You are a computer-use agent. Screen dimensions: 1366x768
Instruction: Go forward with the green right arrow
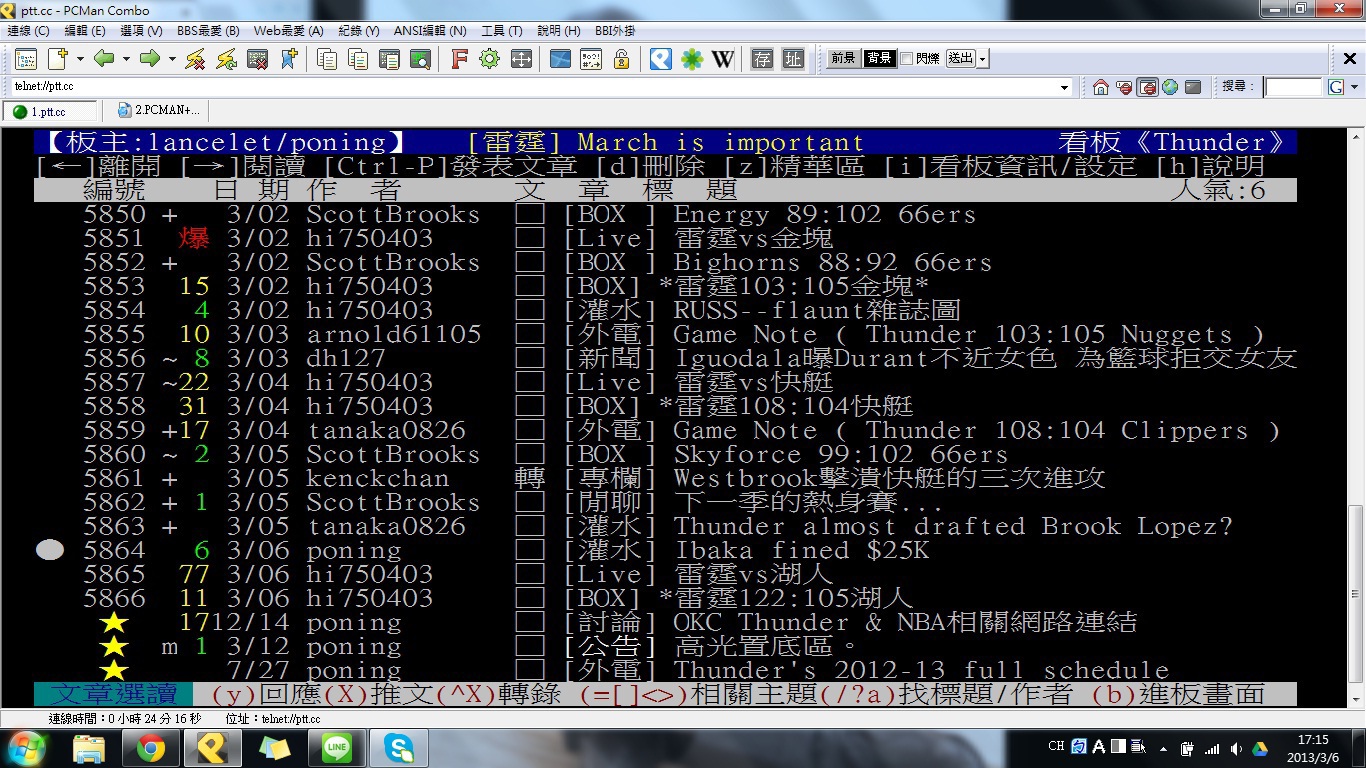(x=150, y=59)
